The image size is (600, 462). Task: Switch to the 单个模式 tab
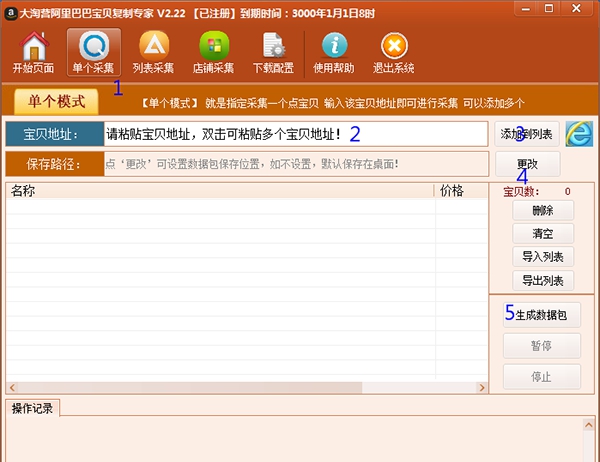click(x=57, y=102)
